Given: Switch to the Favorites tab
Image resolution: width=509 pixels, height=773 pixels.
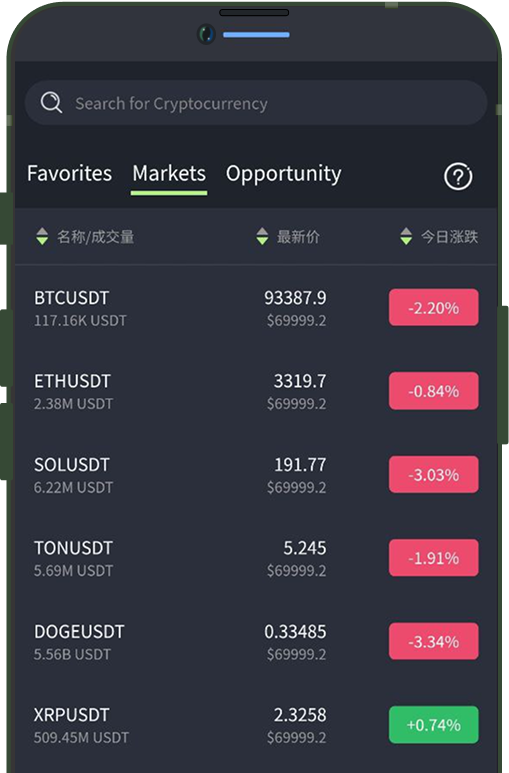Looking at the screenshot, I should (x=70, y=174).
